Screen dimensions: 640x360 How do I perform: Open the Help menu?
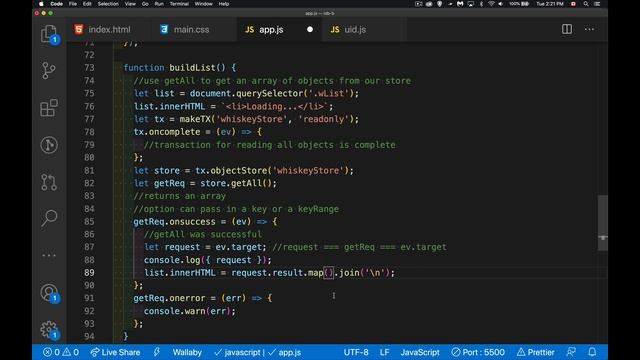point(224,4)
